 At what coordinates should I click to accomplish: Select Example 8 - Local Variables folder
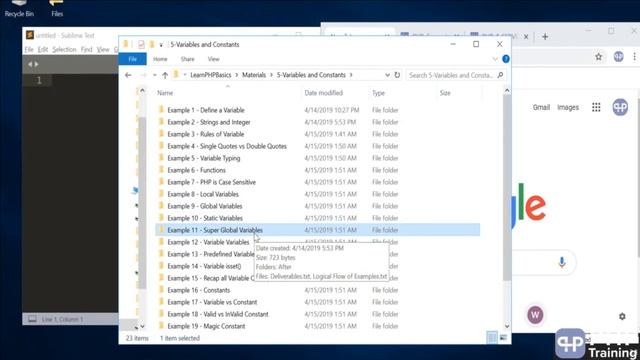point(202,194)
